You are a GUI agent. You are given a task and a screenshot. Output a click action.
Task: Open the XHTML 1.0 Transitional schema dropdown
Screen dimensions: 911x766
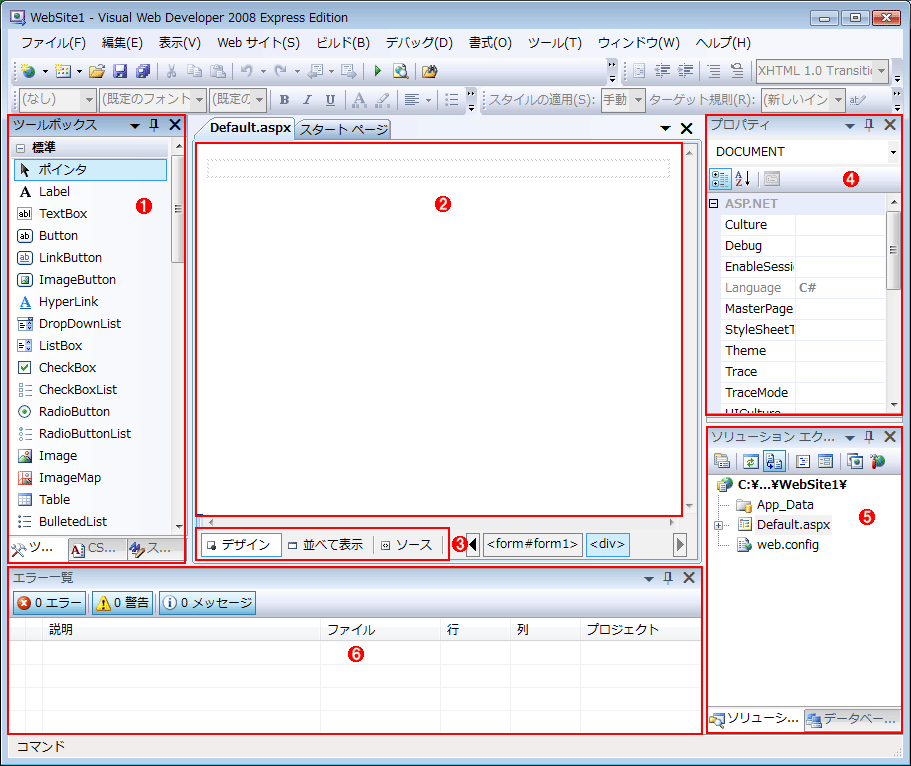coord(881,71)
